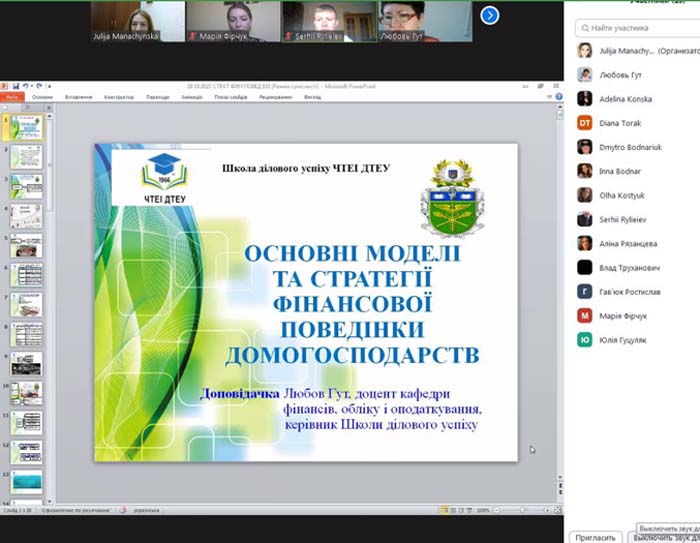The image size is (700, 543).
Task: Start slideshow view from status bar icon
Action: (469, 510)
